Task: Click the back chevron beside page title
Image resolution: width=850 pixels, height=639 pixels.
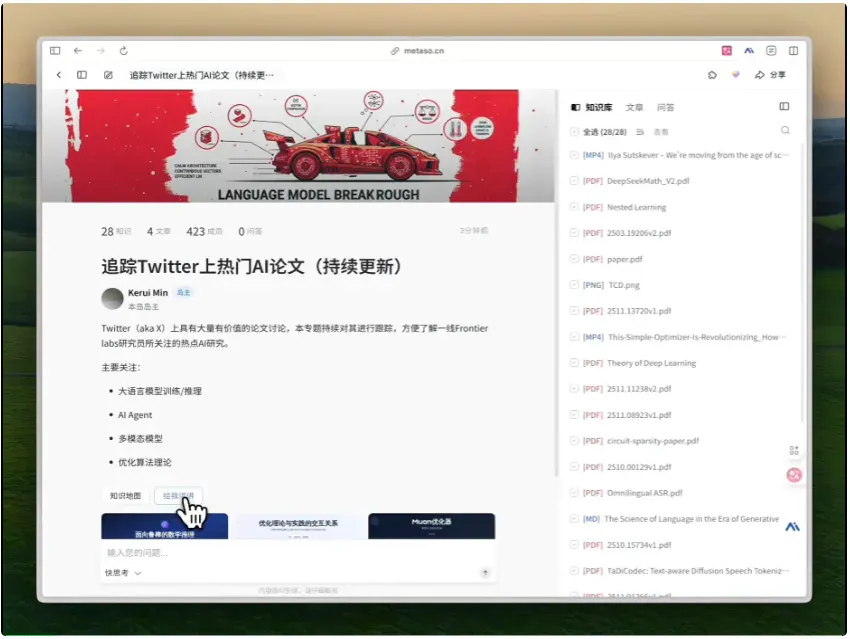Action: (59, 75)
